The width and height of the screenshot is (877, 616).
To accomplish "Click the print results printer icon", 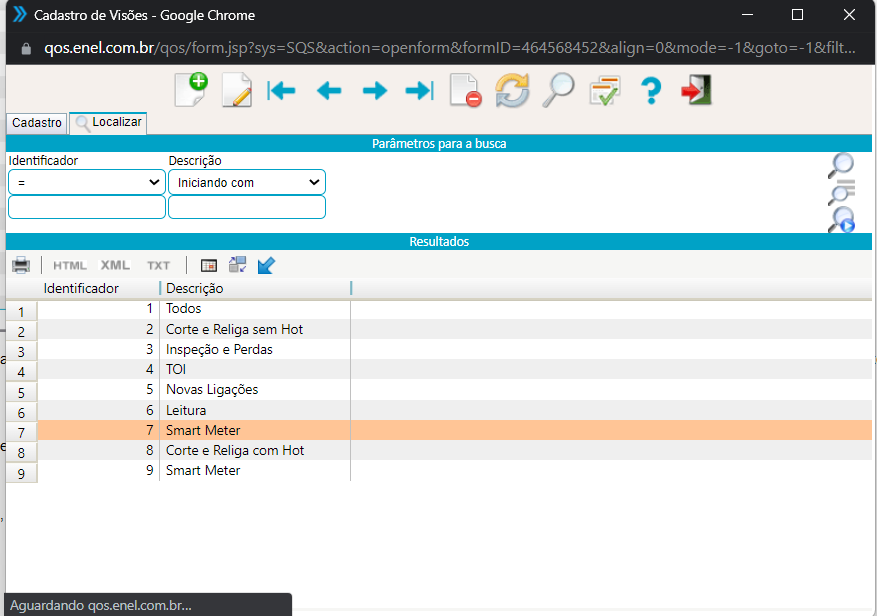I will coord(21,265).
